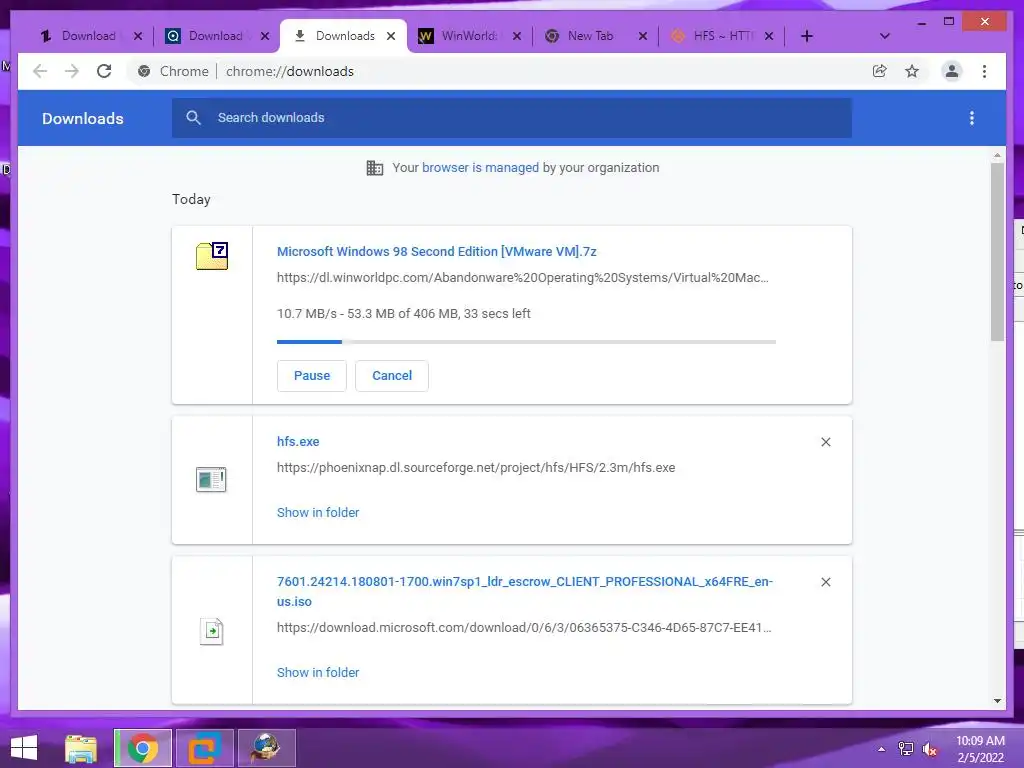Open a new tab with plus button

(807, 36)
